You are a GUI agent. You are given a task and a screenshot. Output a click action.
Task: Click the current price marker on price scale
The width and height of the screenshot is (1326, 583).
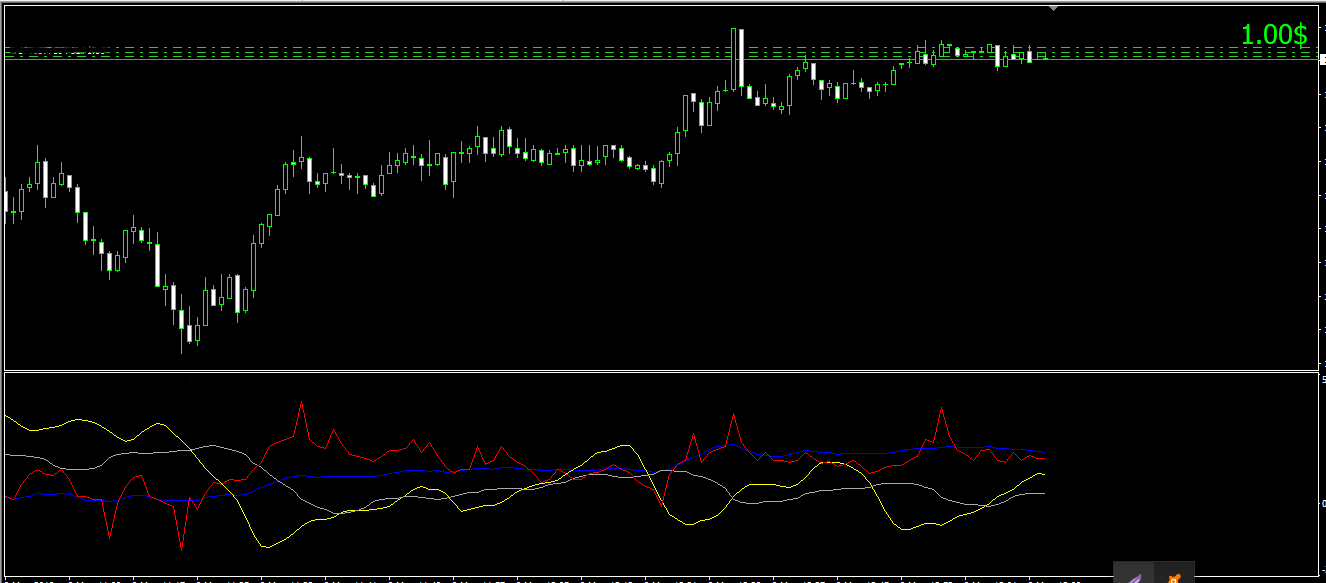(x=1322, y=59)
